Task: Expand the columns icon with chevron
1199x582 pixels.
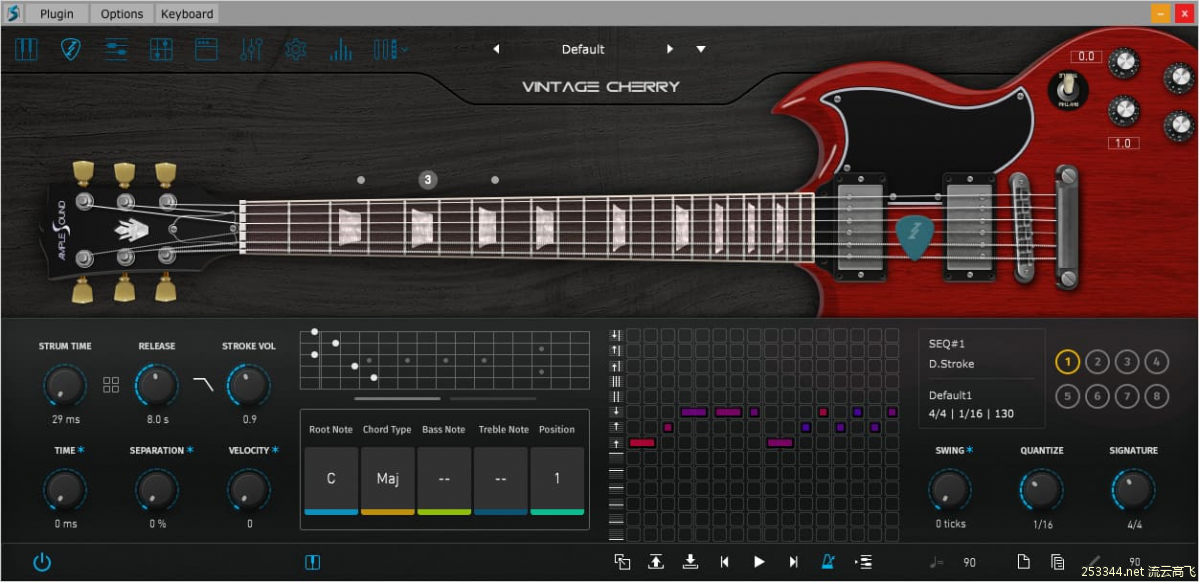Action: 390,50
